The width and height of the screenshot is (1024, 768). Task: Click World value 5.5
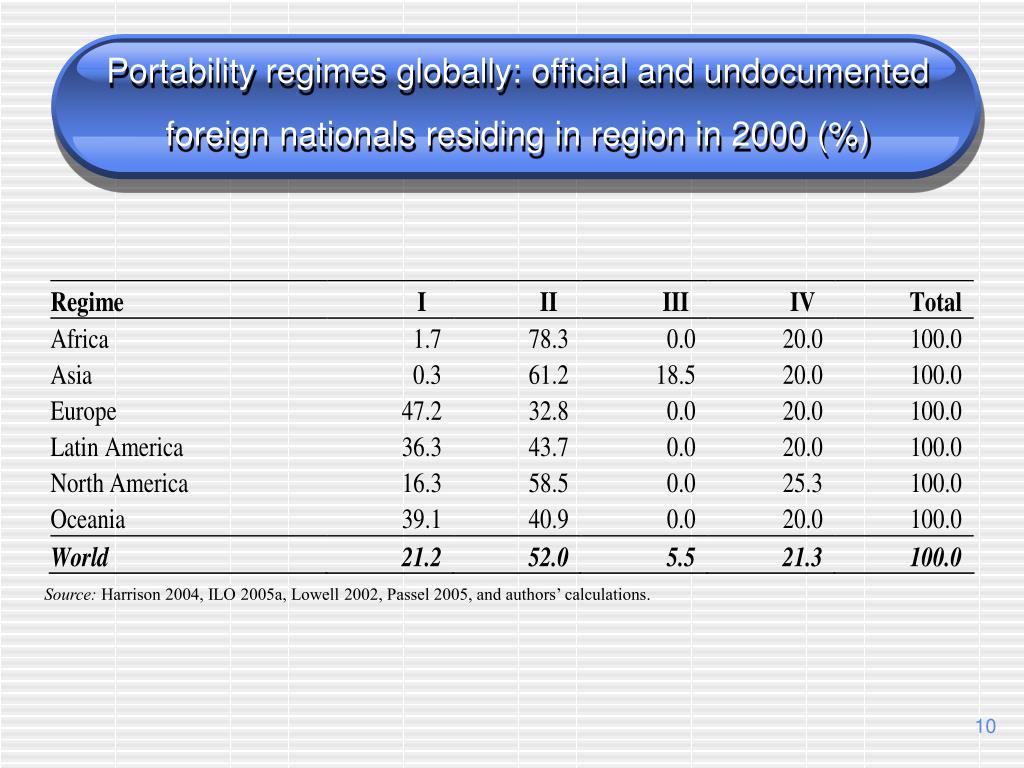[680, 557]
